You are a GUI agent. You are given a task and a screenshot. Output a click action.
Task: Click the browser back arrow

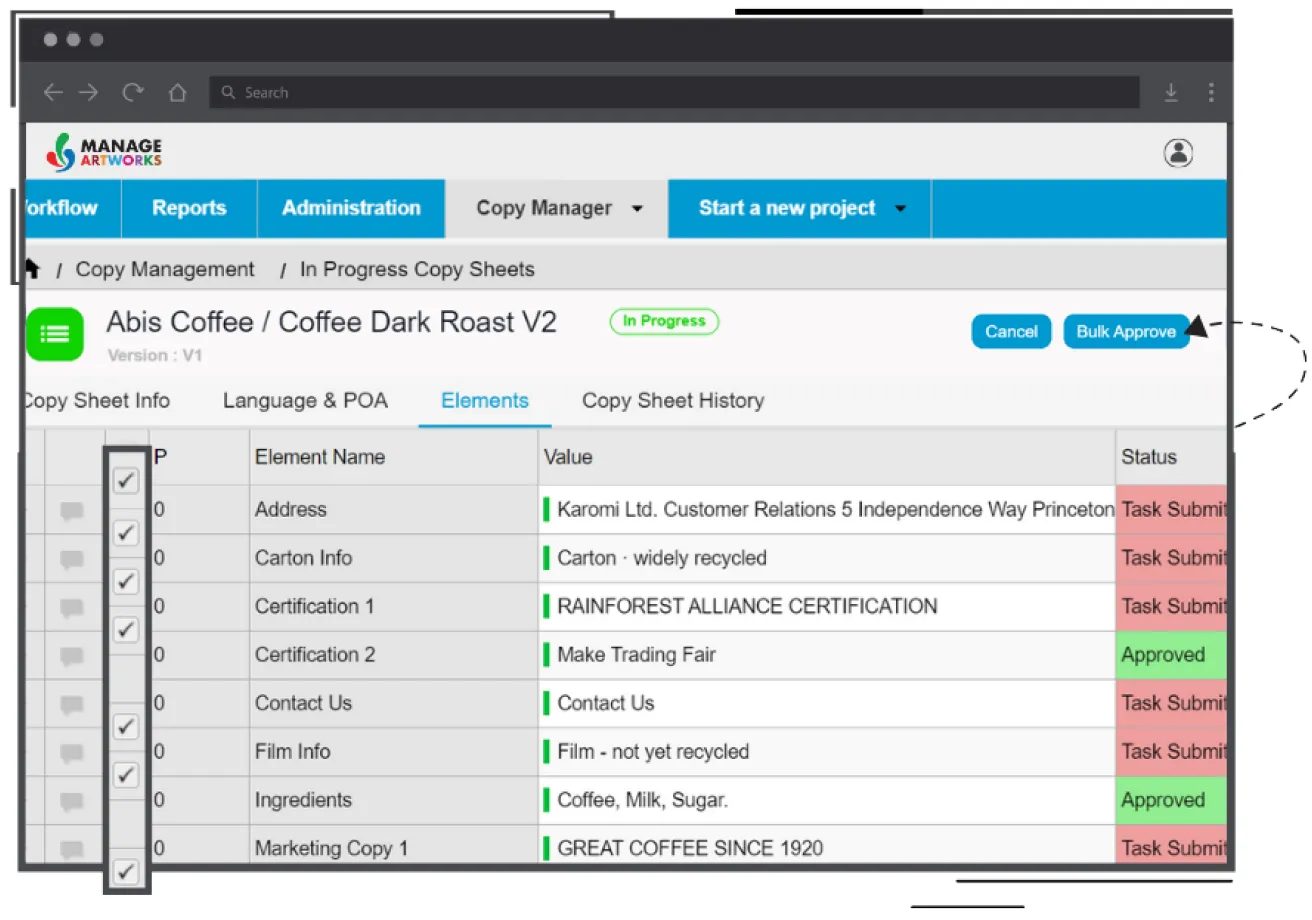[53, 92]
